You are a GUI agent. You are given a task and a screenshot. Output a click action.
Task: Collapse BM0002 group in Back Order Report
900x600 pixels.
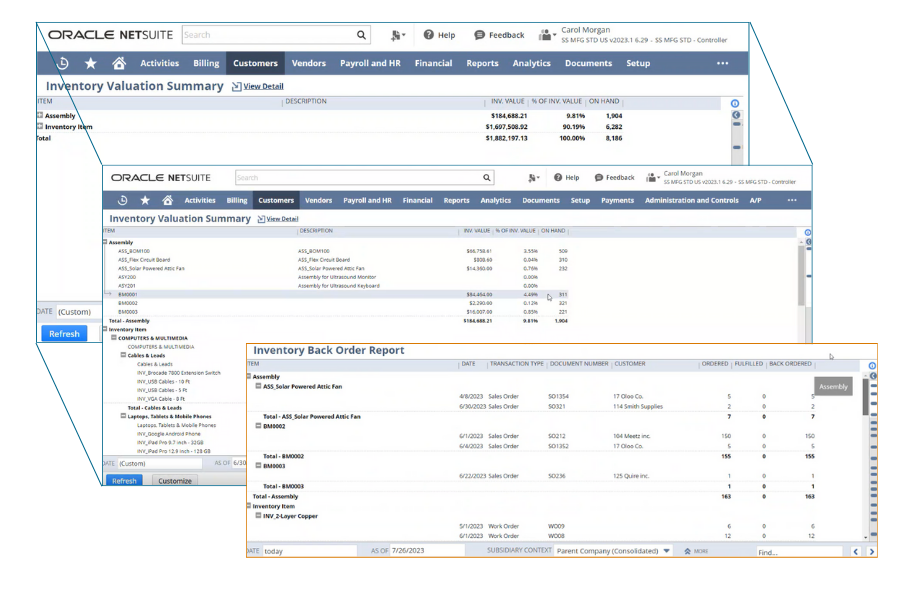pyautogui.click(x=258, y=426)
